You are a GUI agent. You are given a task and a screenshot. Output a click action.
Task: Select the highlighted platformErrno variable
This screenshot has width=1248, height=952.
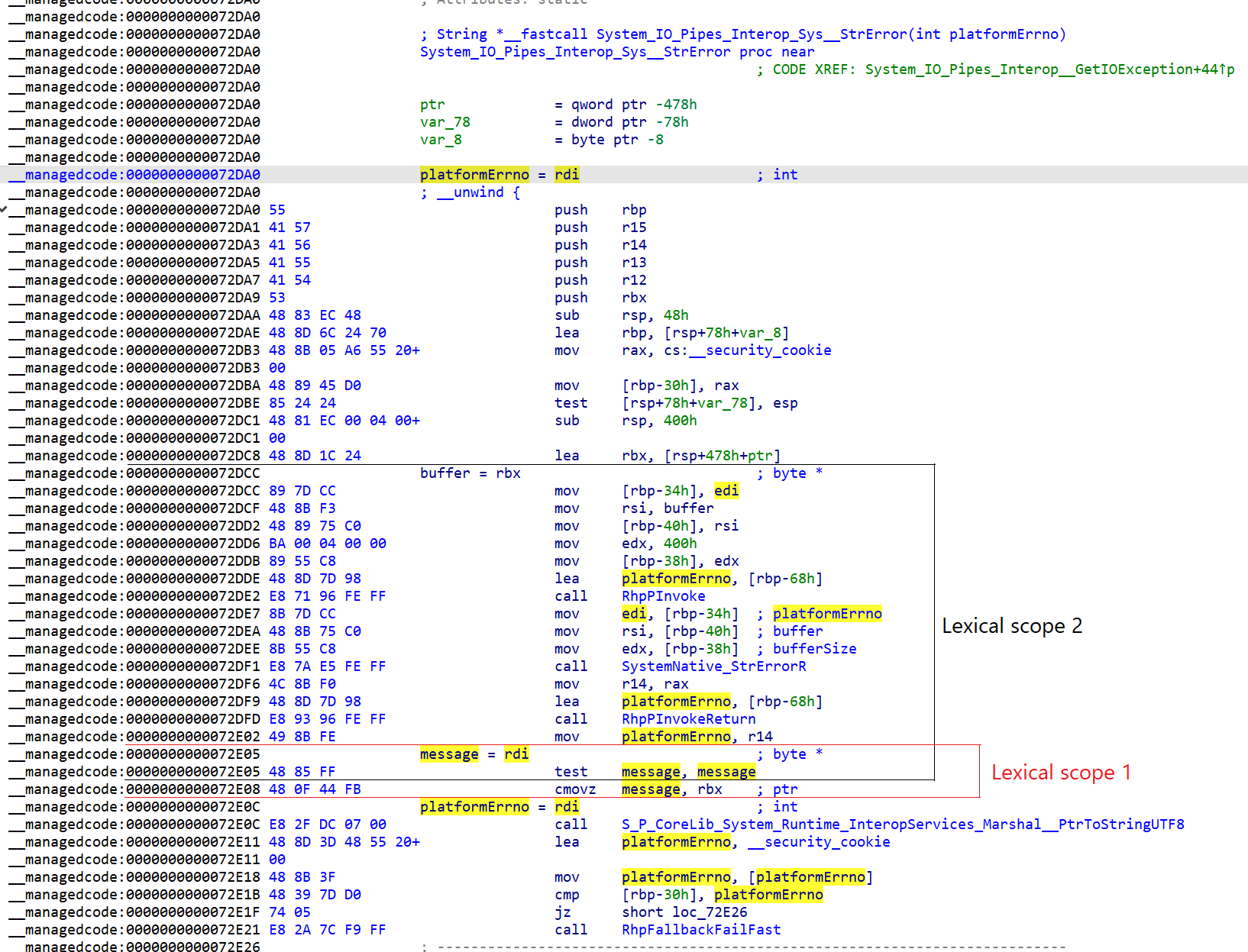coord(474,174)
